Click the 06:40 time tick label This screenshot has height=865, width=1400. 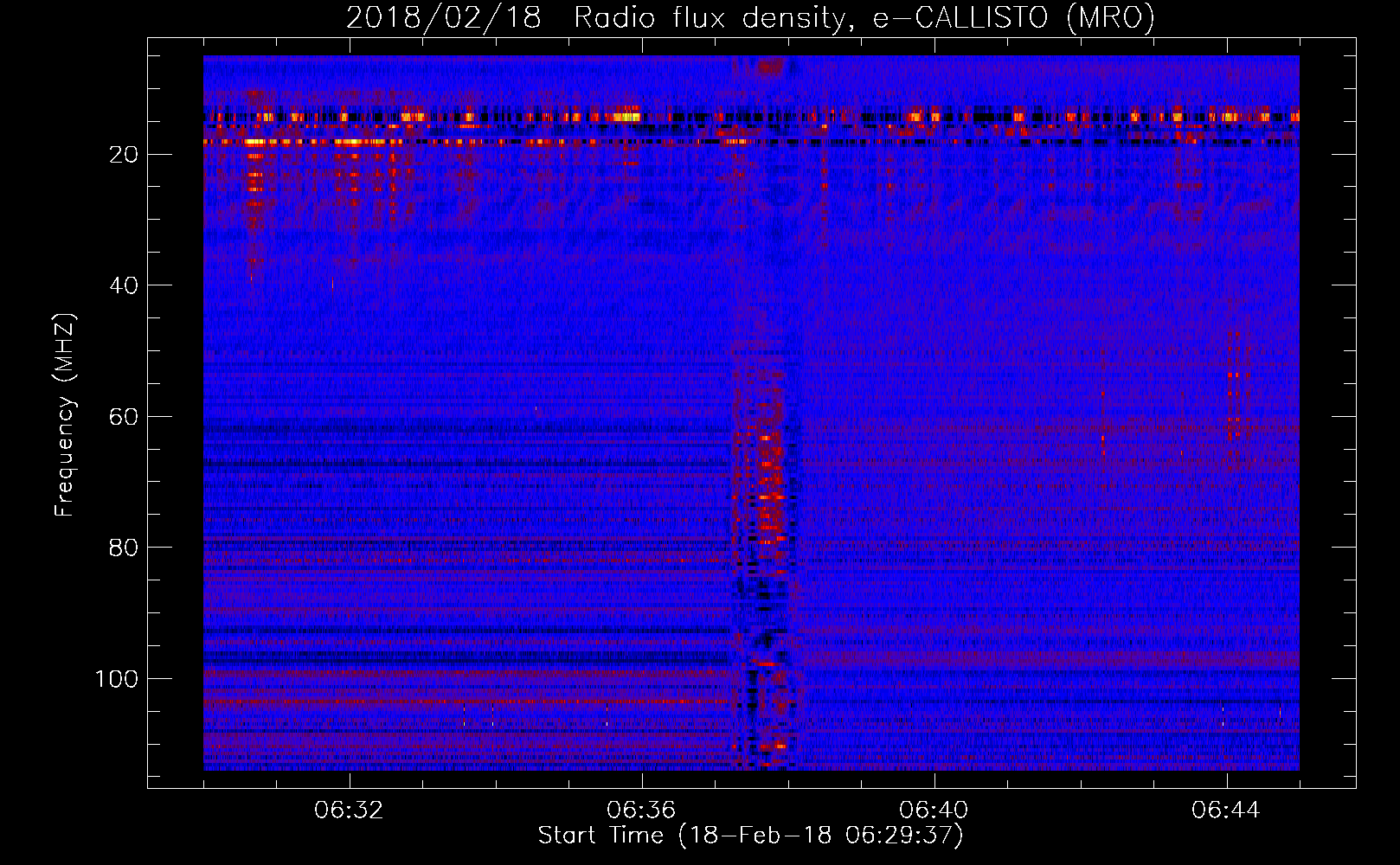(x=934, y=811)
